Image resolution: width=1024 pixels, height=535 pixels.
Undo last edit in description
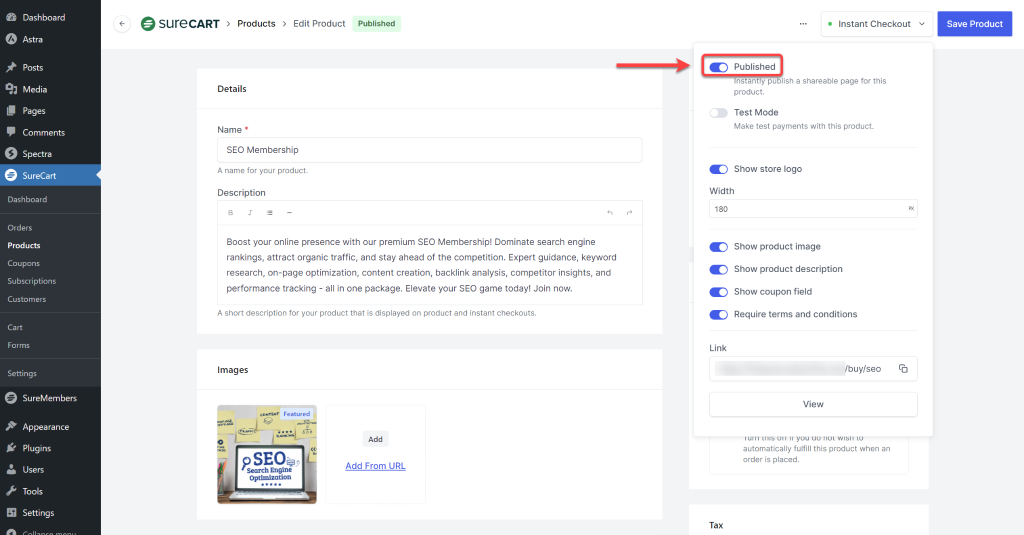coord(610,212)
